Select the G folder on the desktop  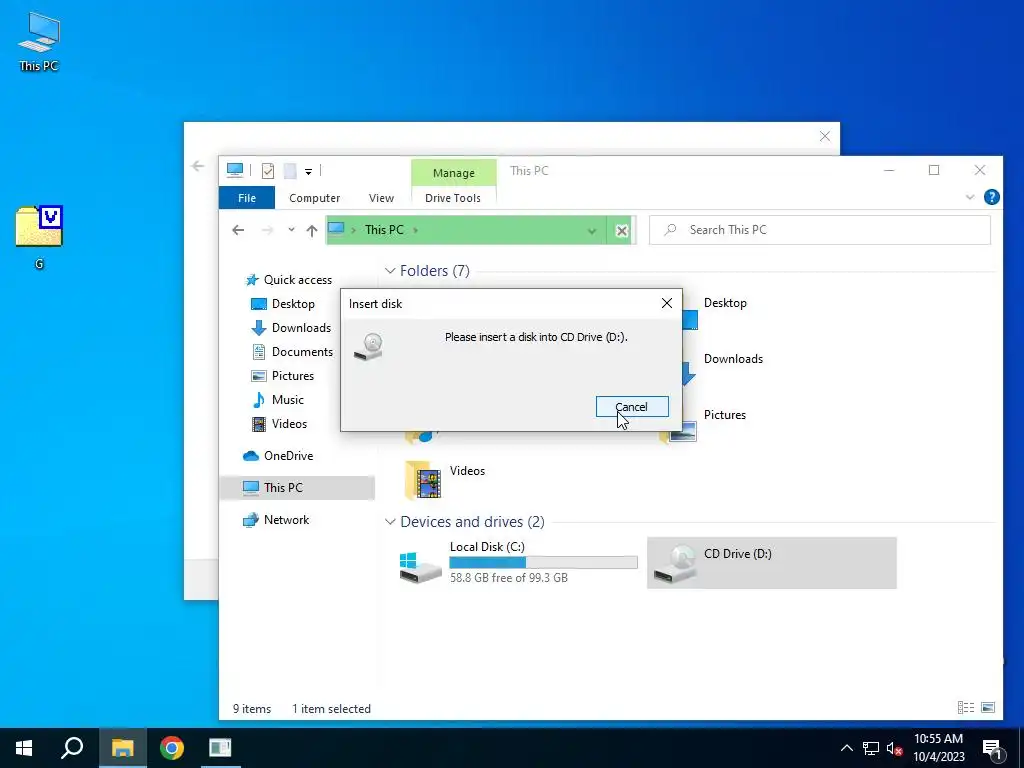[x=39, y=237]
